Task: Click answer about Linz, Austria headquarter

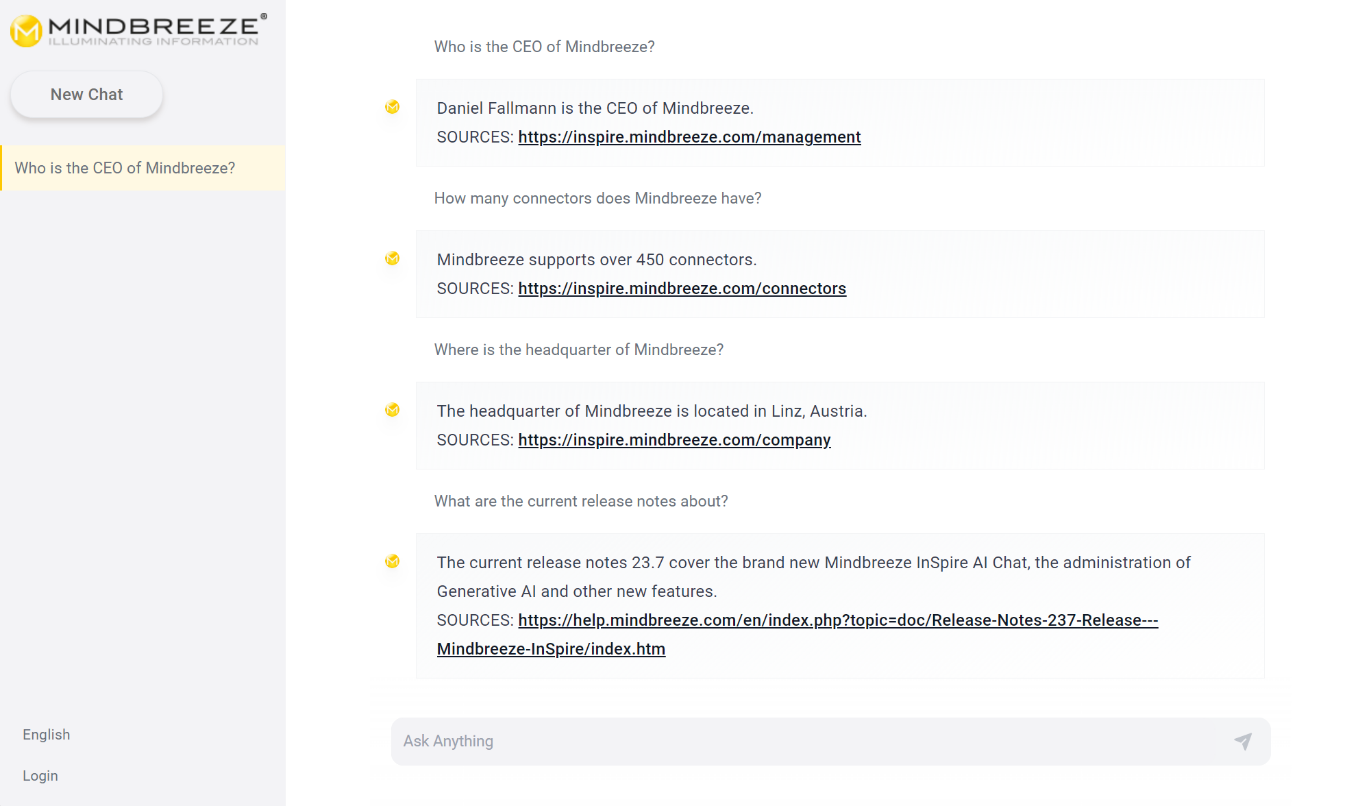Action: (x=652, y=411)
